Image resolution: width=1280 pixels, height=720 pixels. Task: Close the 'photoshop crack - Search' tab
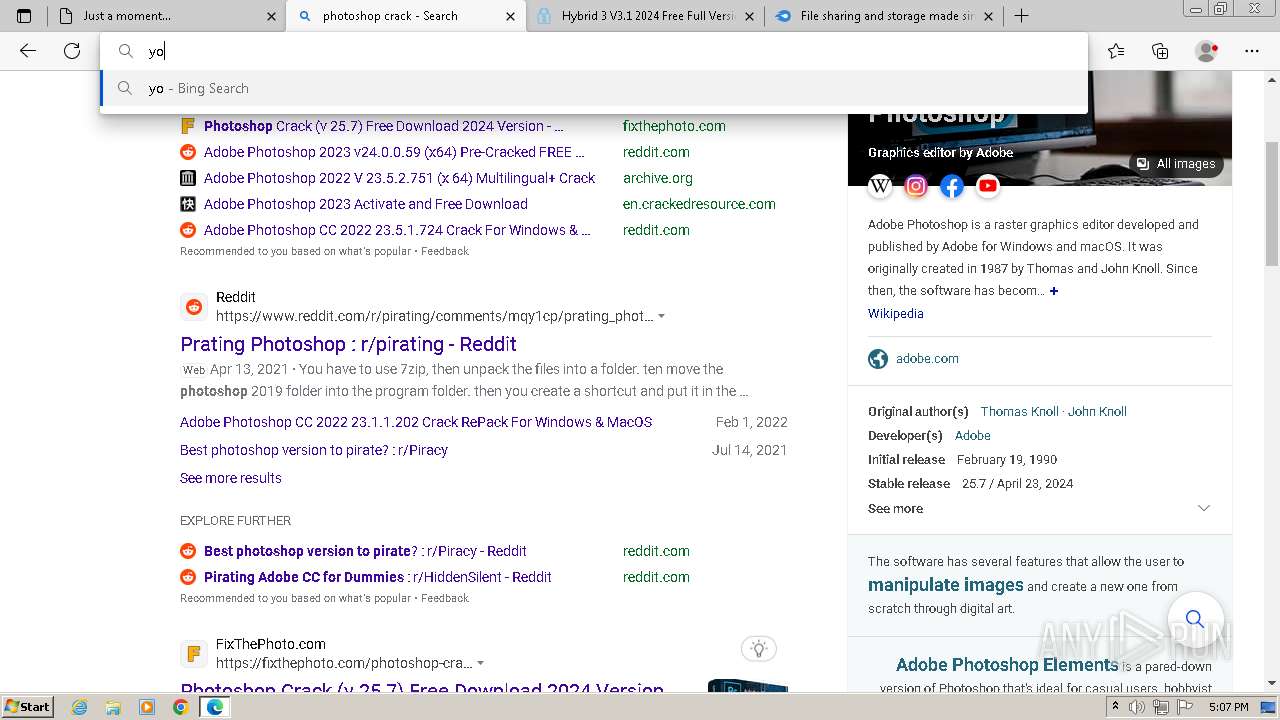[x=510, y=16]
